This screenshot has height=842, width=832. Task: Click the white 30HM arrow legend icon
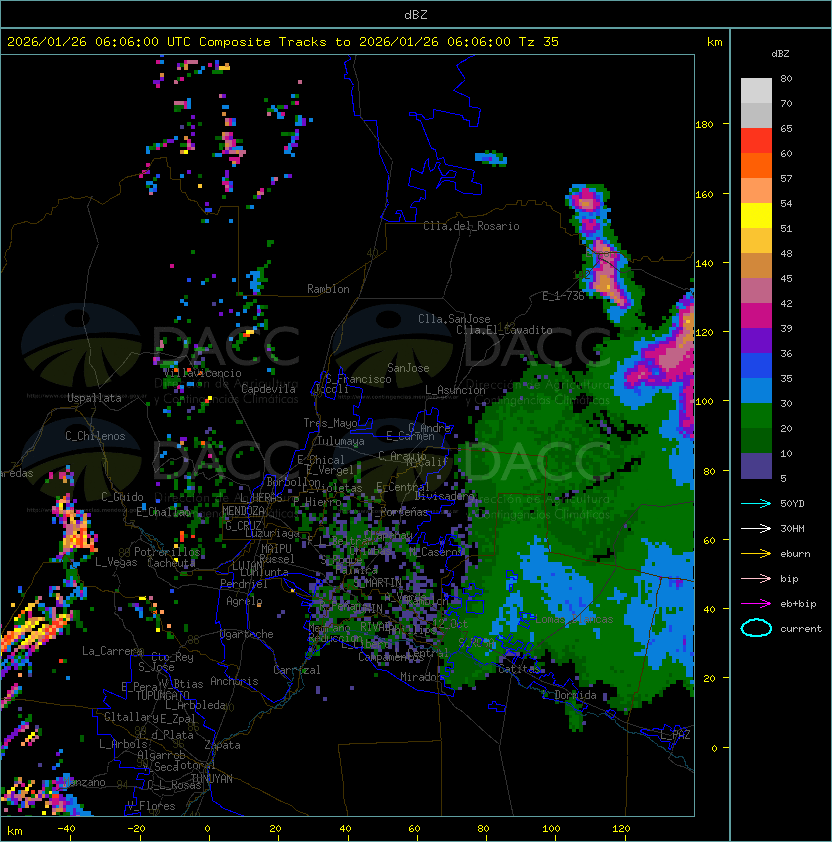(756, 528)
